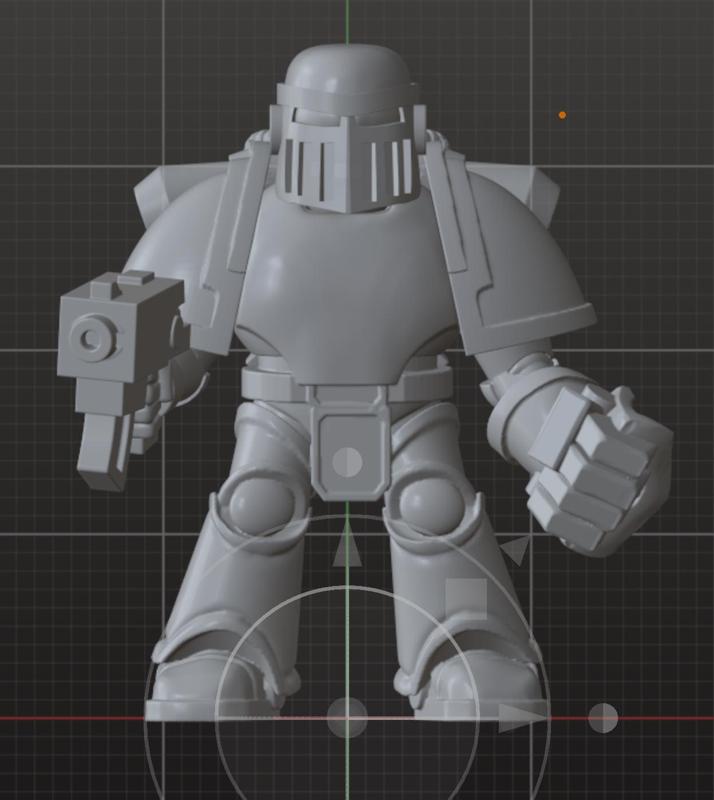This screenshot has height=800, width=714.
Task: Click the circular gizmo handle on the belt plate
Action: click(x=347, y=462)
